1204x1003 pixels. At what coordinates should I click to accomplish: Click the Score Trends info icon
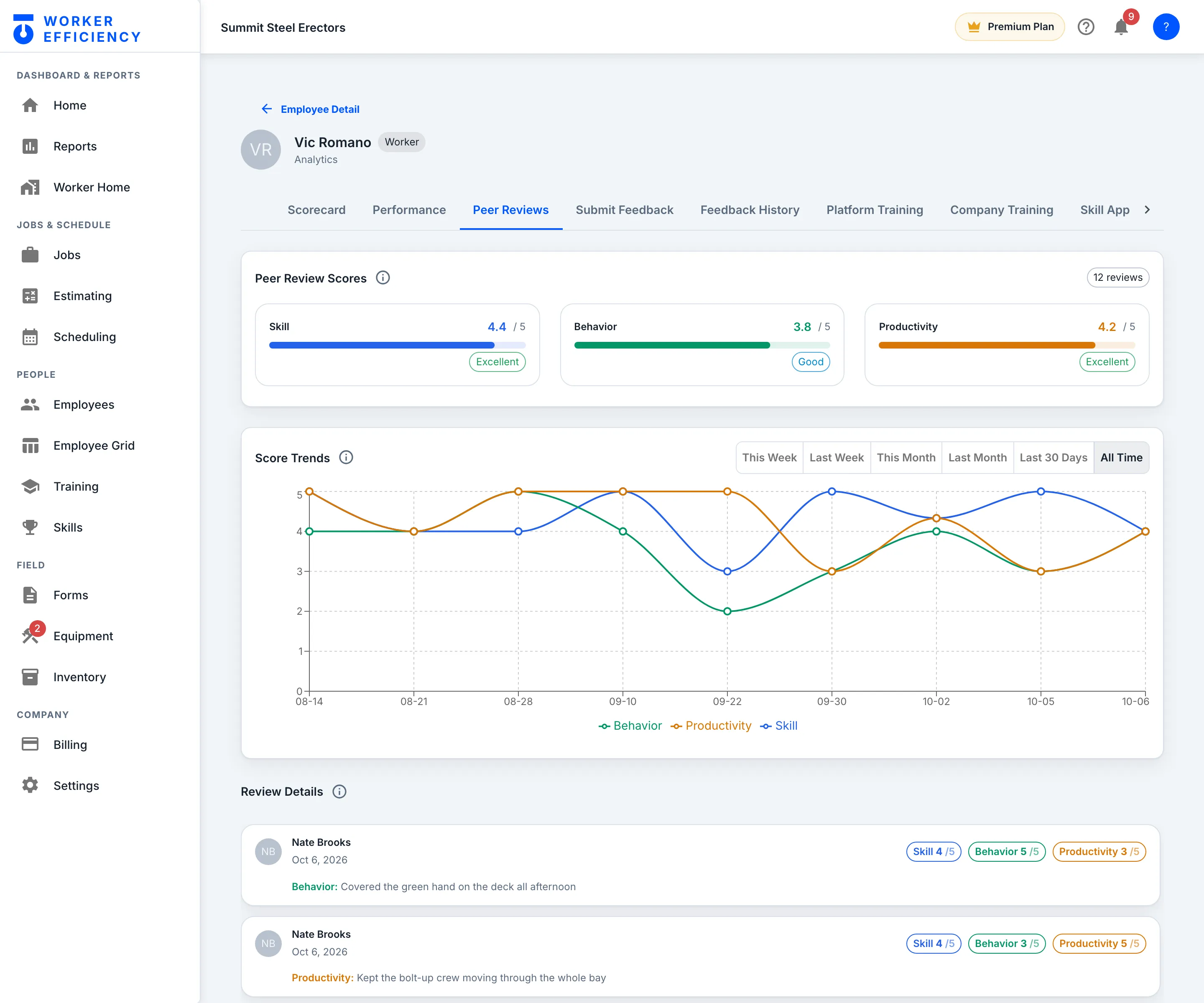pyautogui.click(x=346, y=457)
